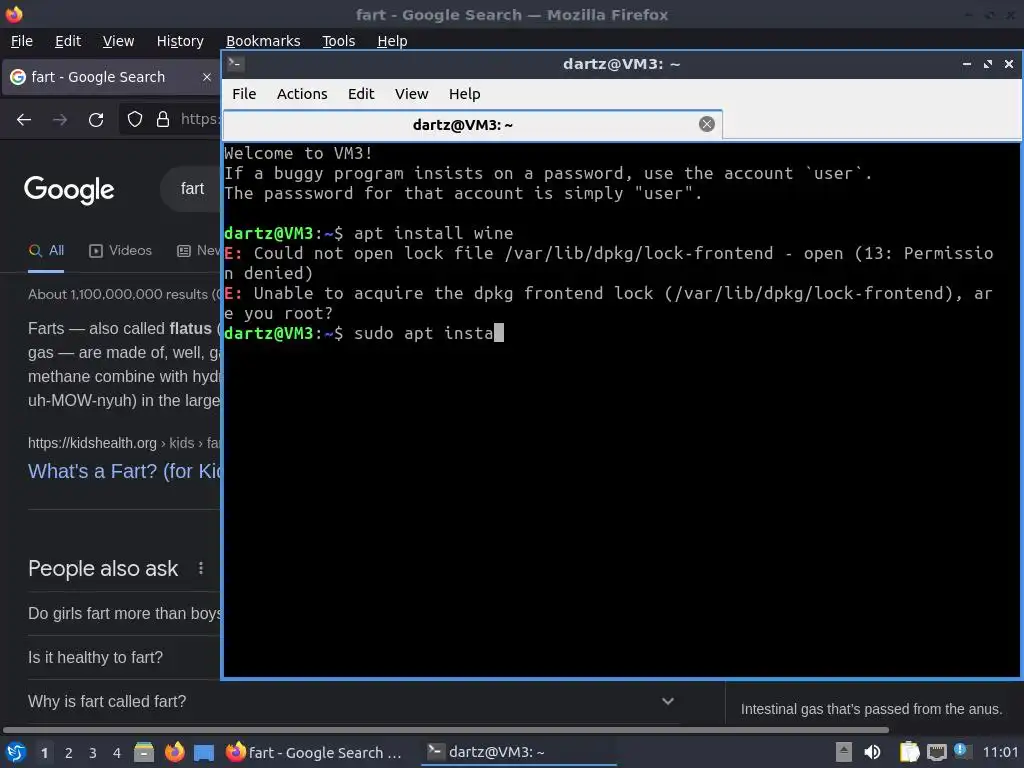This screenshot has width=1024, height=768.
Task: Select the dartz@VM3 terminal tab
Action: click(473, 125)
